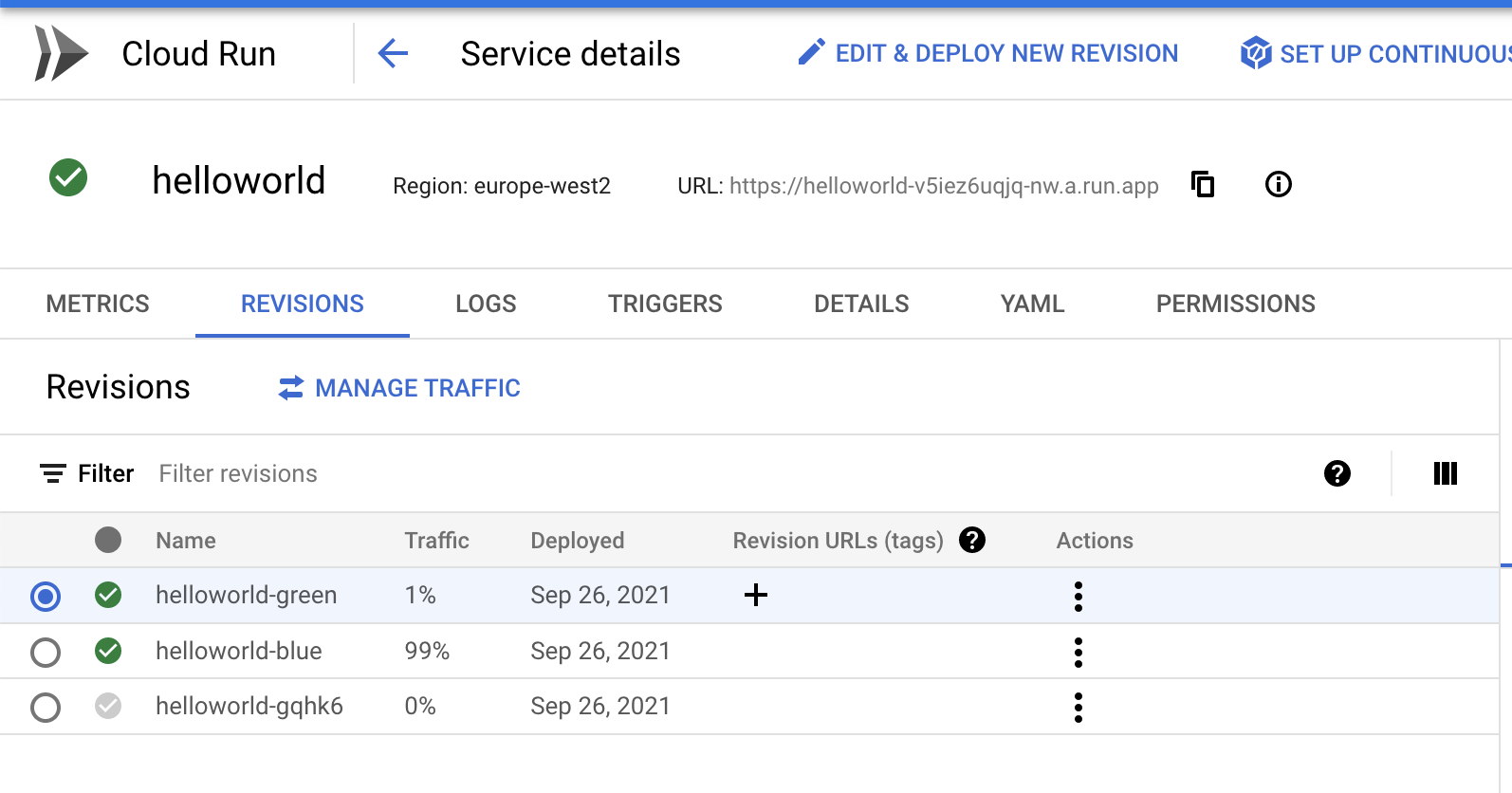Click the Revision URLs help icon

click(972, 540)
